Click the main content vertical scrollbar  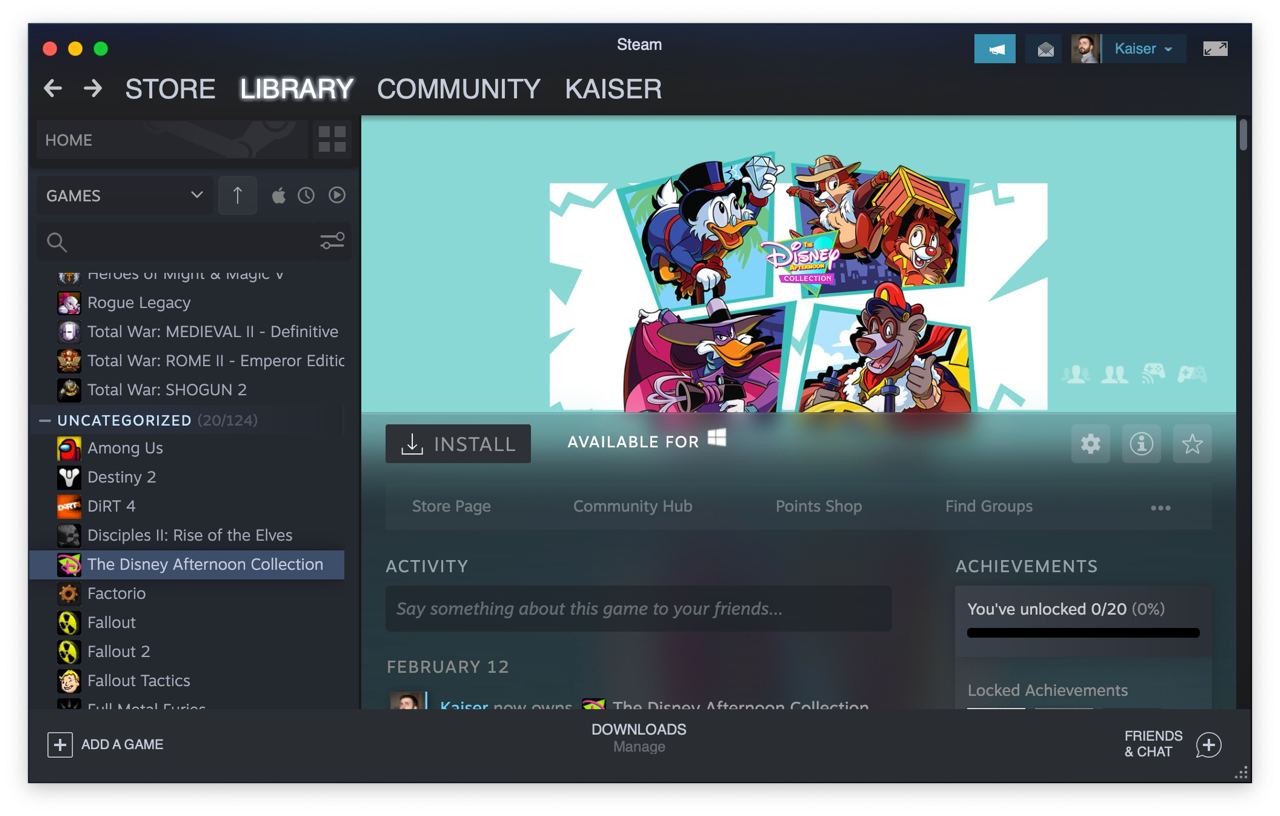[x=1243, y=135]
